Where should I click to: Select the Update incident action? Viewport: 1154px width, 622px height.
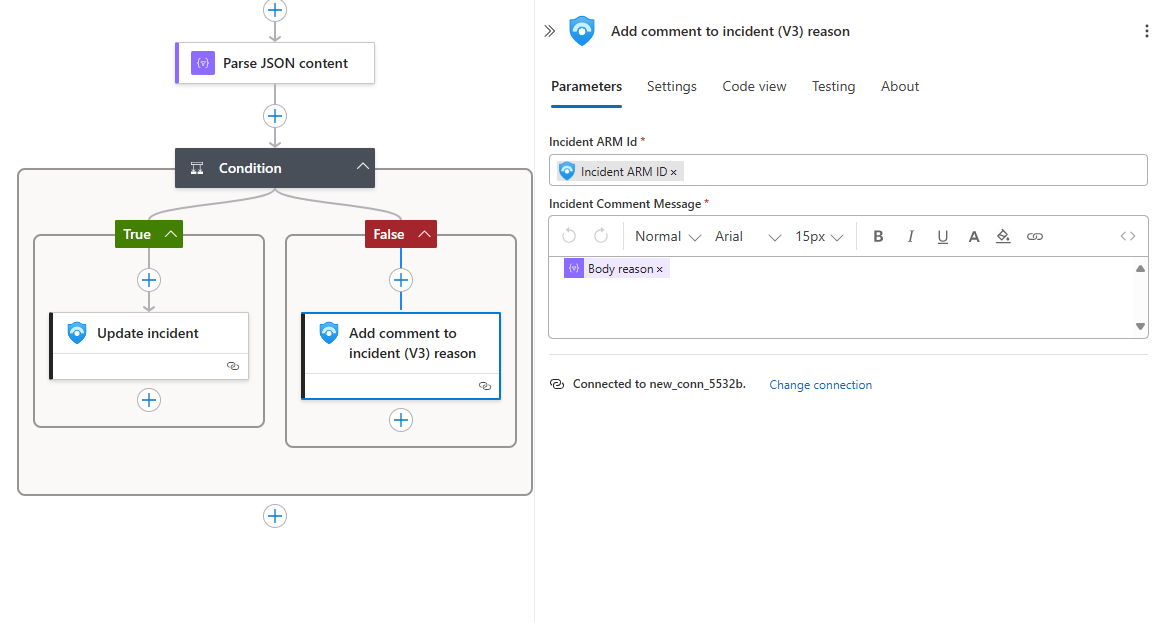click(x=149, y=346)
